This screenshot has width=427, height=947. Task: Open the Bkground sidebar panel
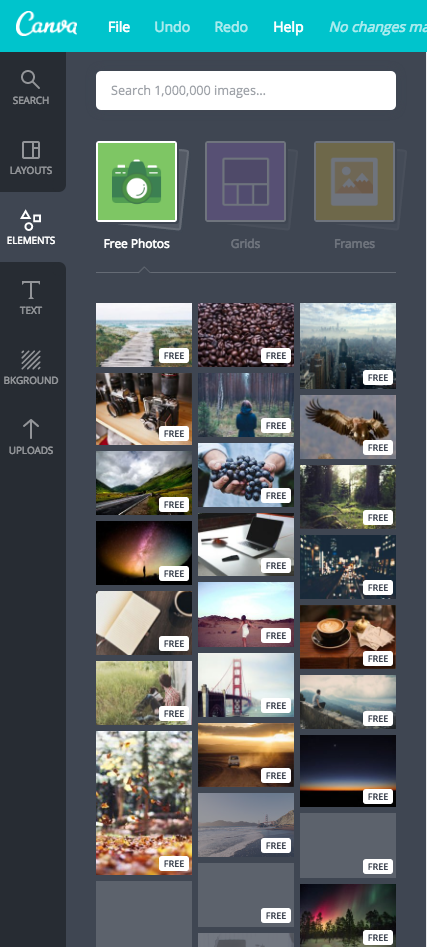pos(31,368)
